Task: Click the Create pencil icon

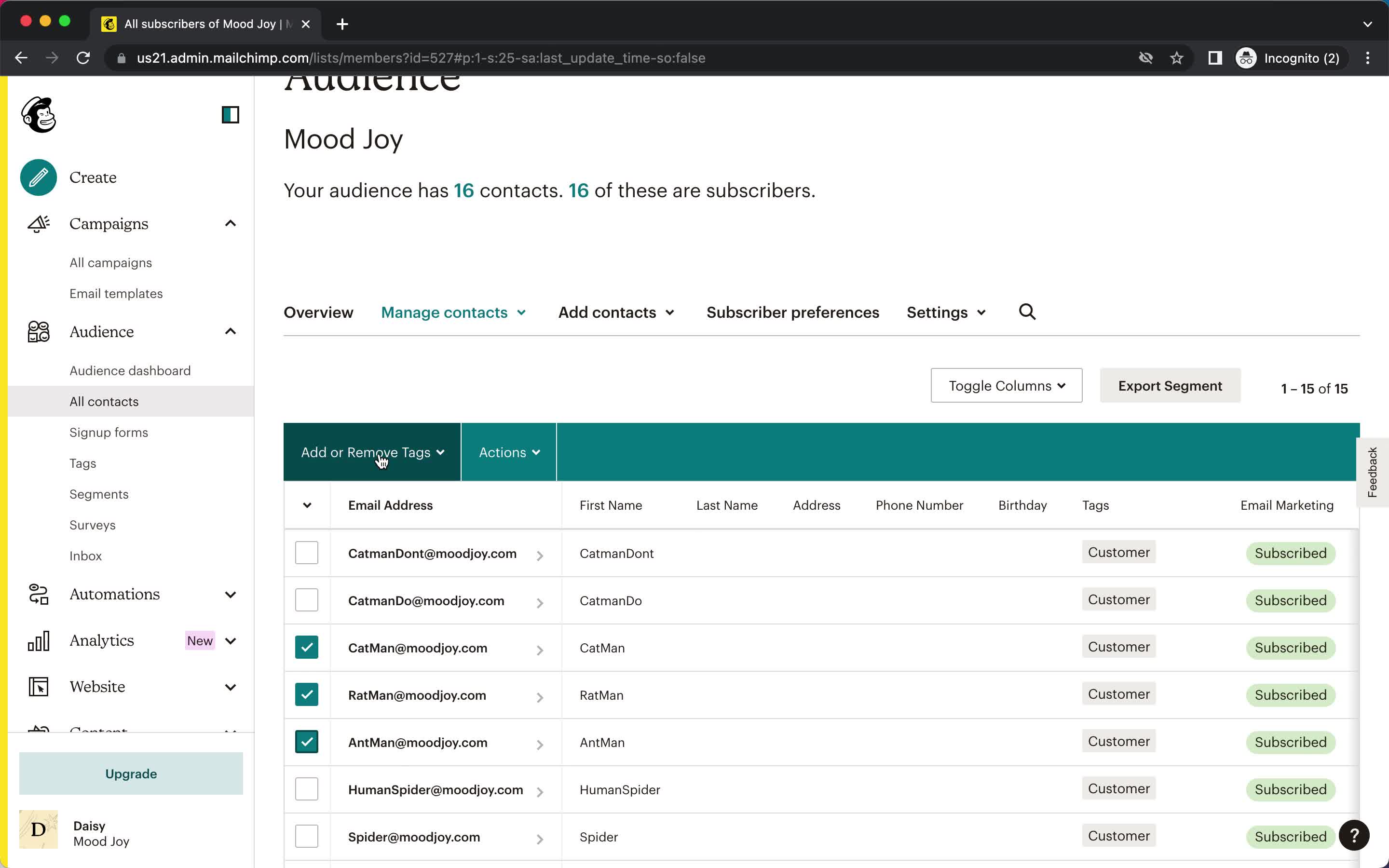Action: point(39,177)
